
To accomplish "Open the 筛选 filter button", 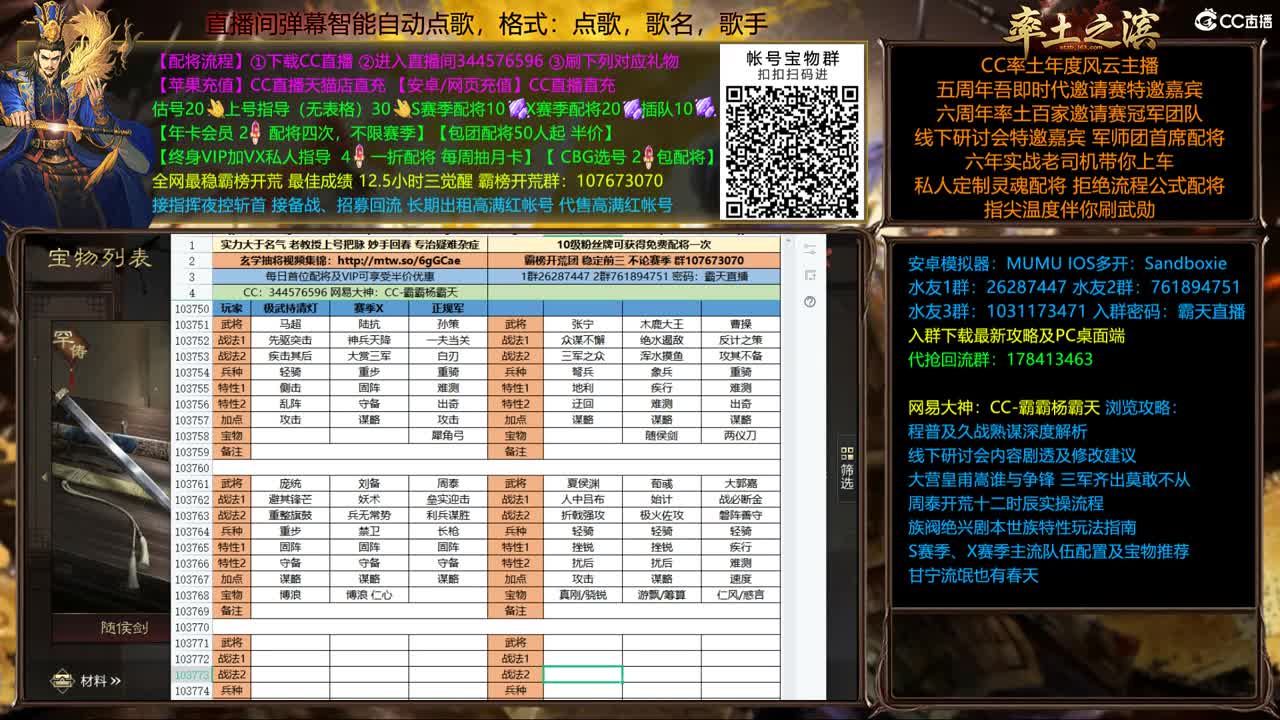I will click(x=847, y=467).
